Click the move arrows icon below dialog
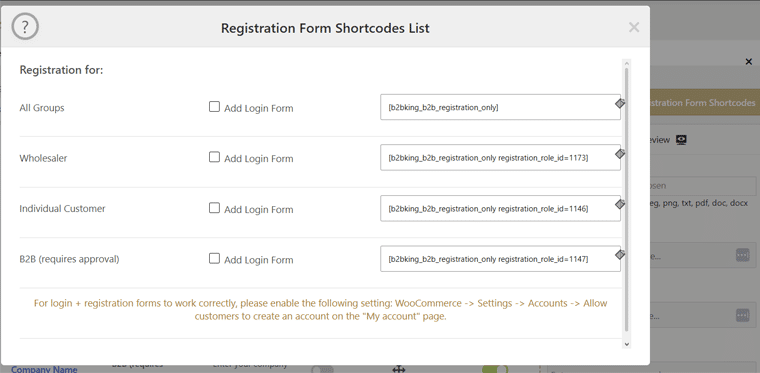 398,369
